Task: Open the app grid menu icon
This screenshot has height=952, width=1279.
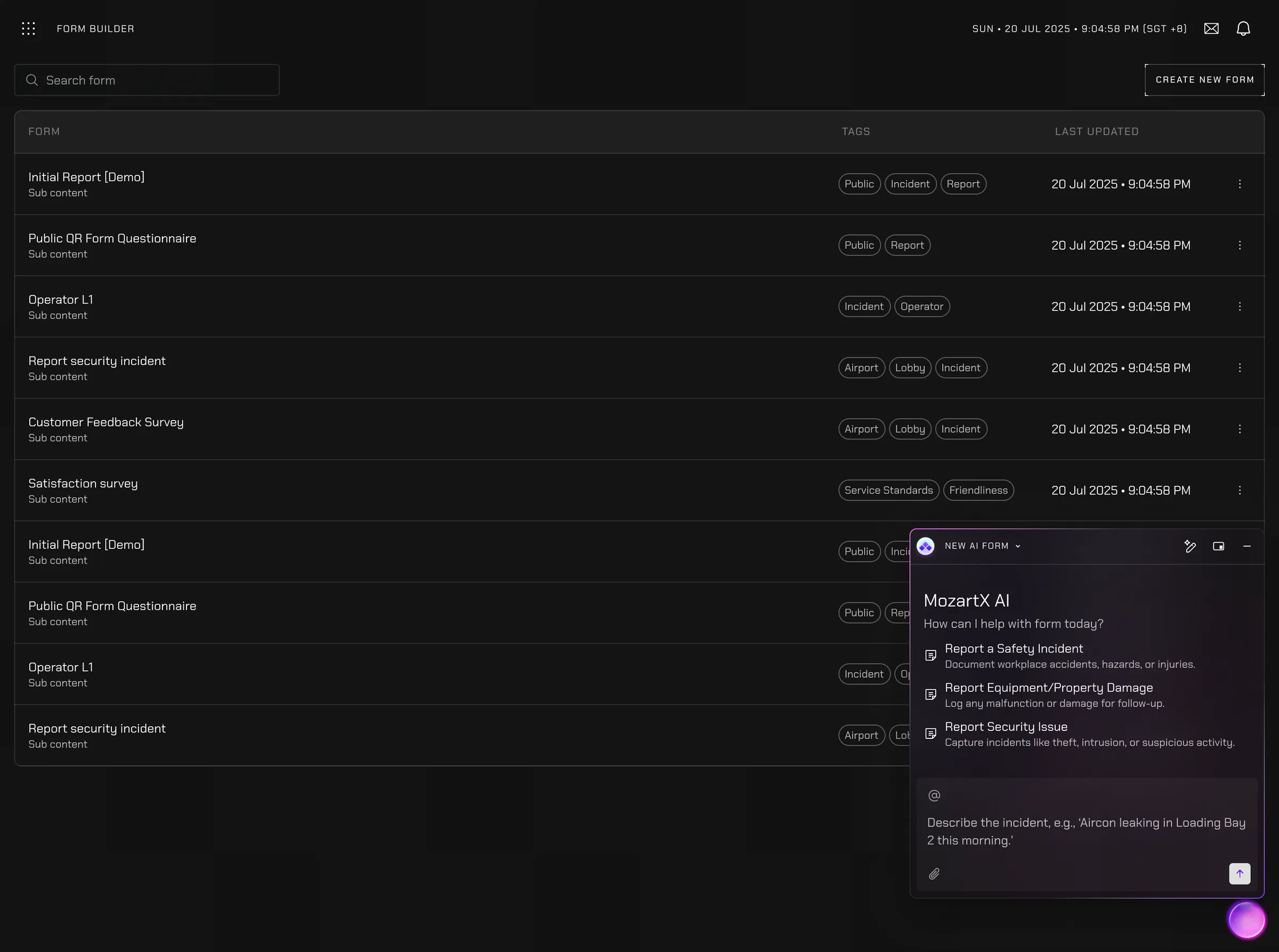Action: coord(28,28)
